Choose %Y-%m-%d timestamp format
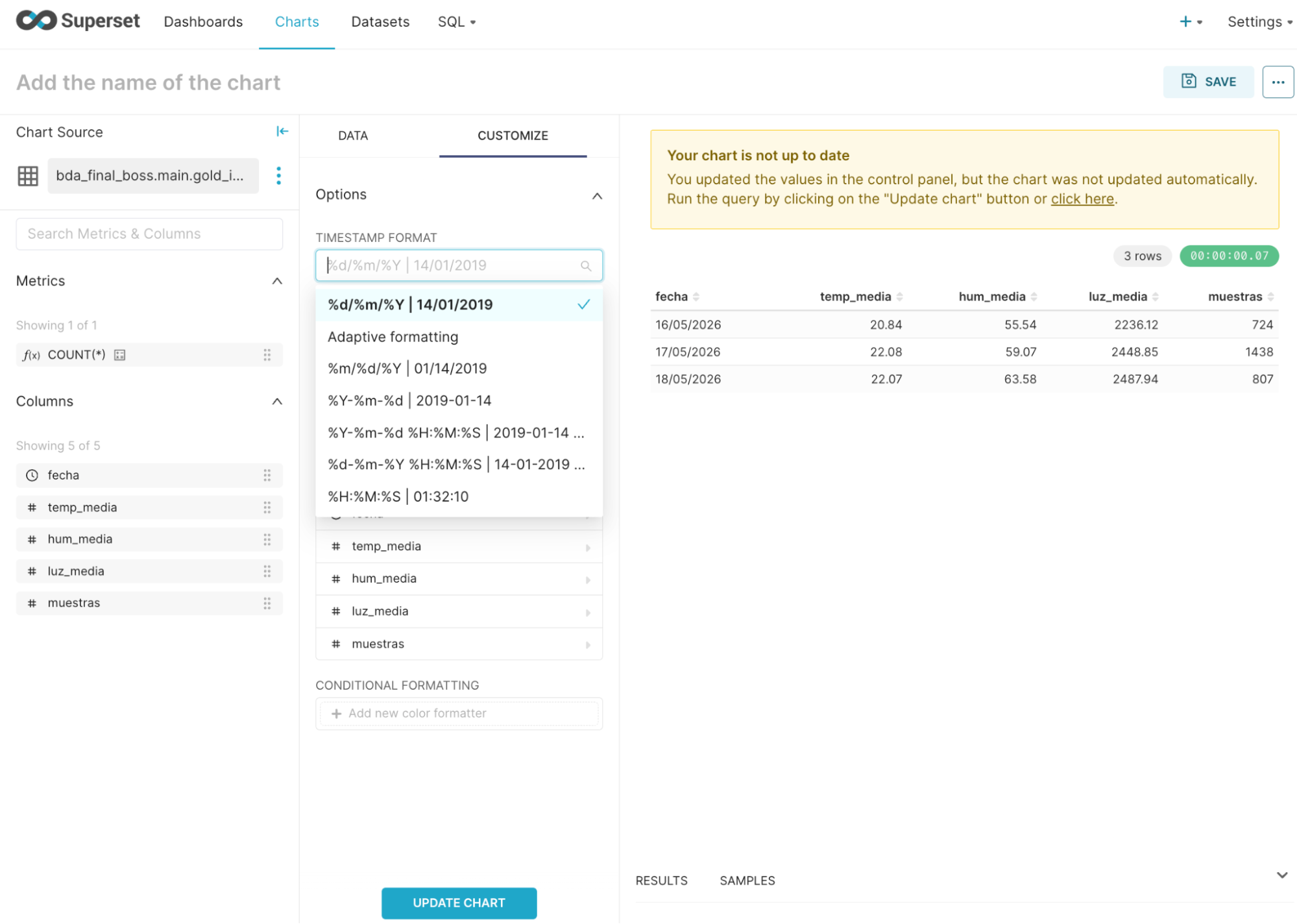 pyautogui.click(x=459, y=401)
